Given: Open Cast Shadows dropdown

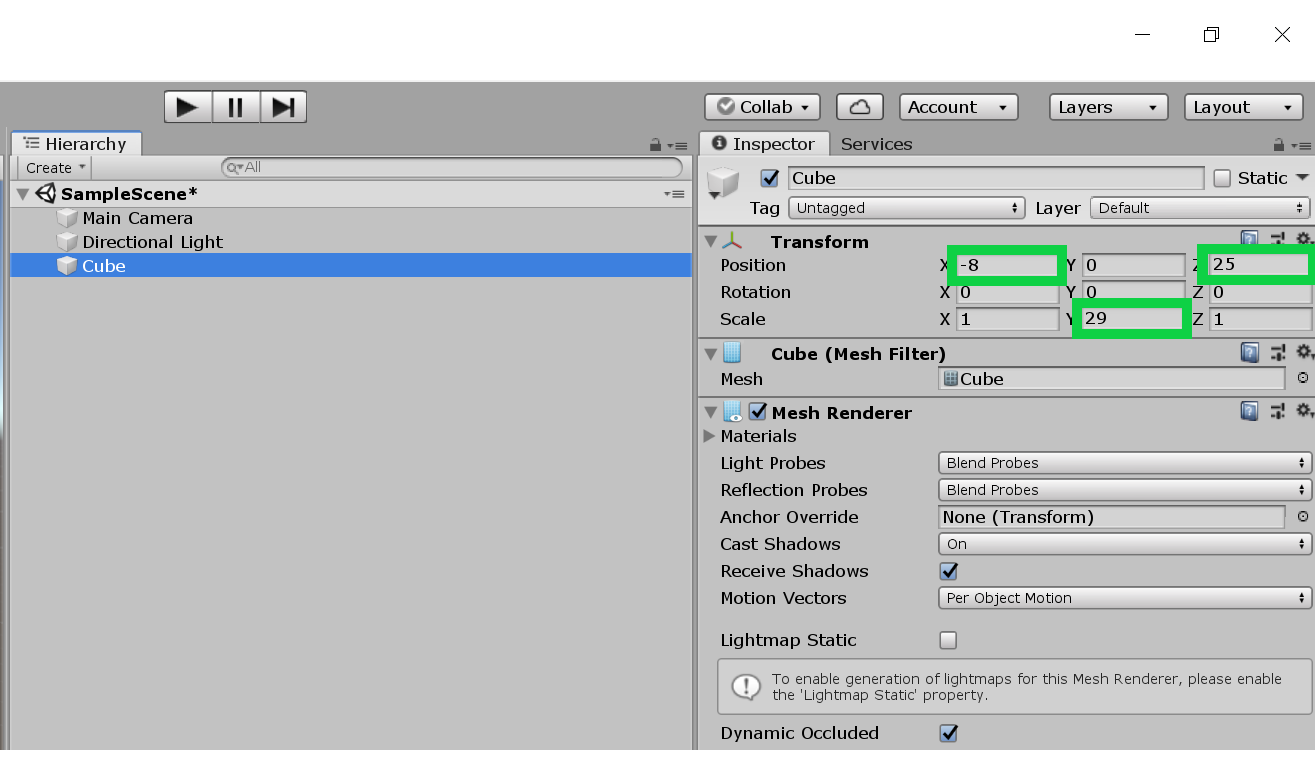Looking at the screenshot, I should (1124, 544).
